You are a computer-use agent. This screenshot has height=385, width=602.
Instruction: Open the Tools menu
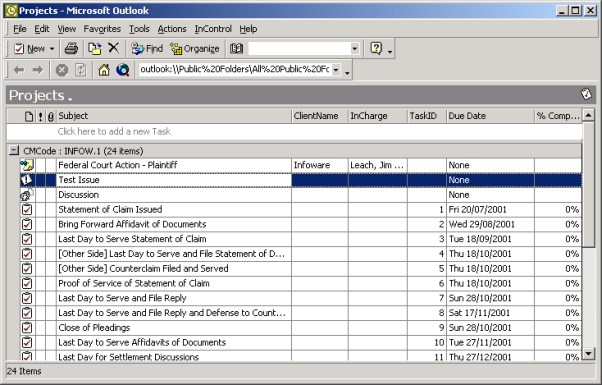tap(139, 29)
